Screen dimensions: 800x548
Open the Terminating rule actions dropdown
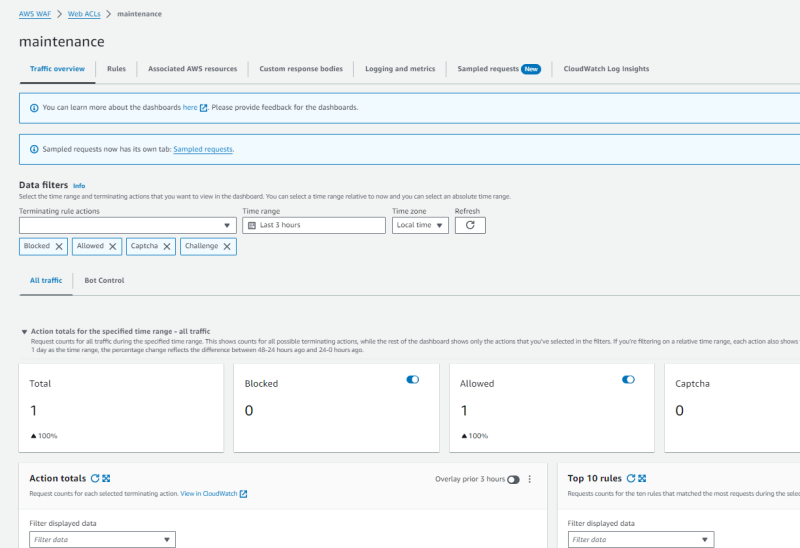click(127, 225)
